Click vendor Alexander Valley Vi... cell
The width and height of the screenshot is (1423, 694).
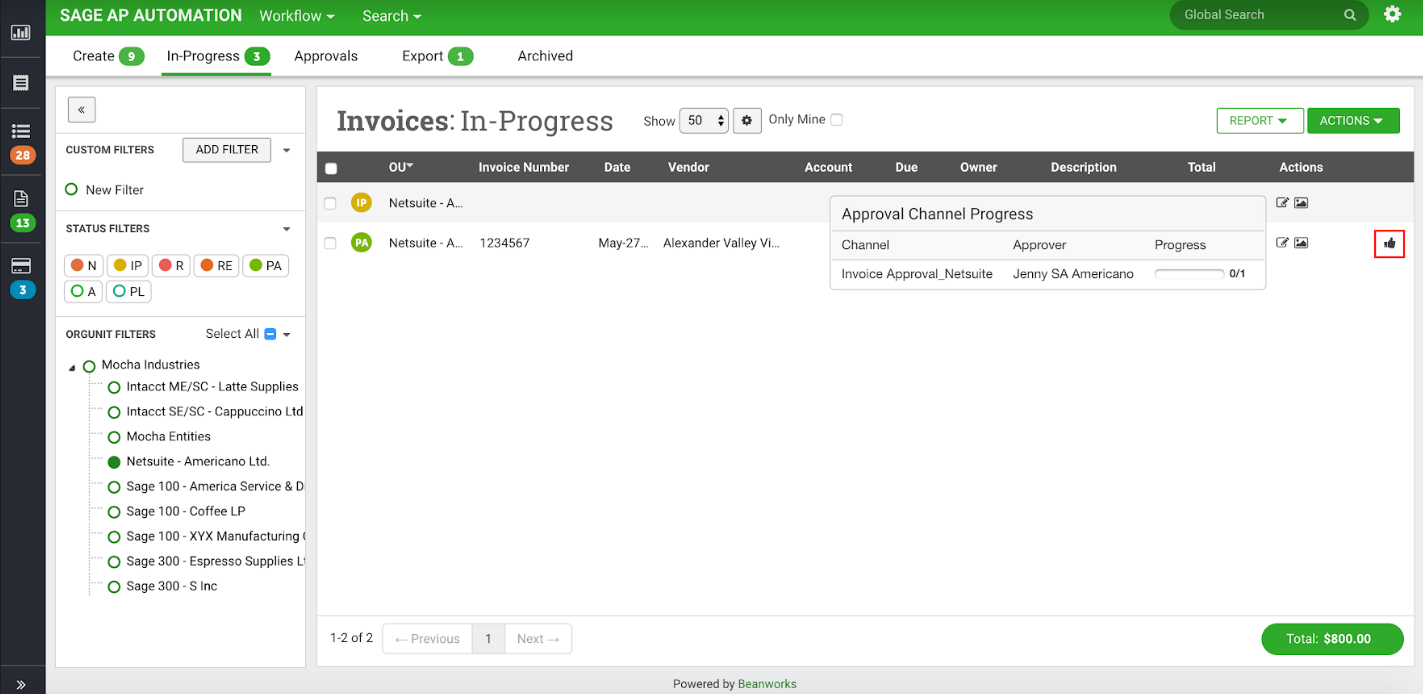(721, 243)
